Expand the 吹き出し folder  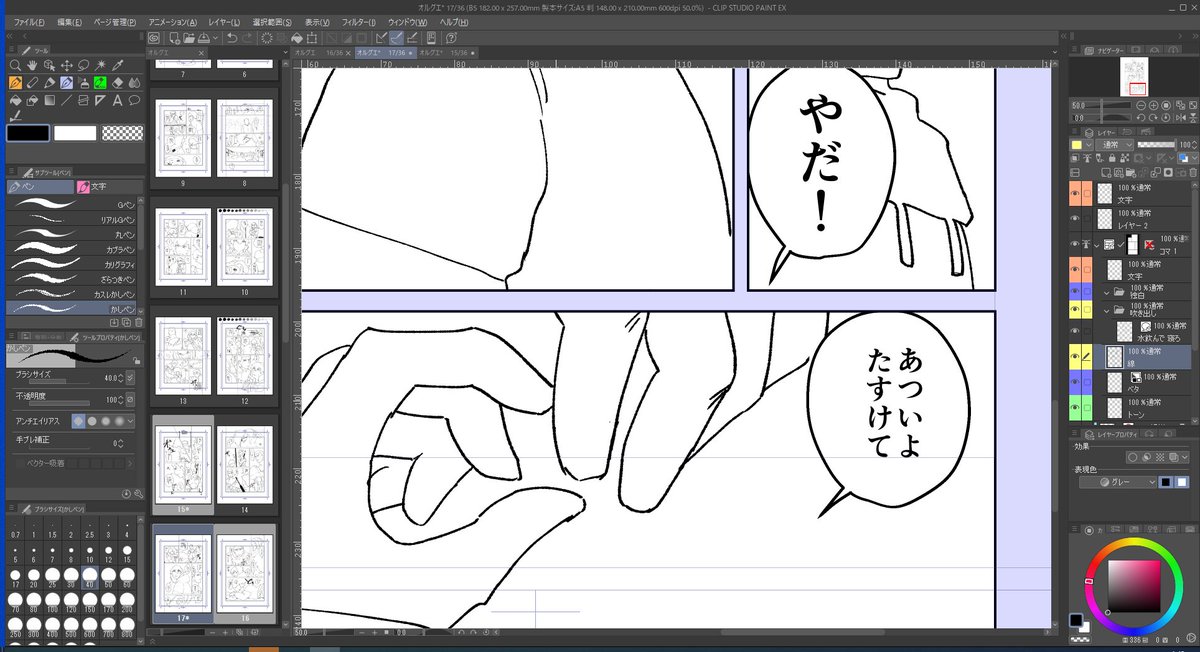pos(1107,309)
